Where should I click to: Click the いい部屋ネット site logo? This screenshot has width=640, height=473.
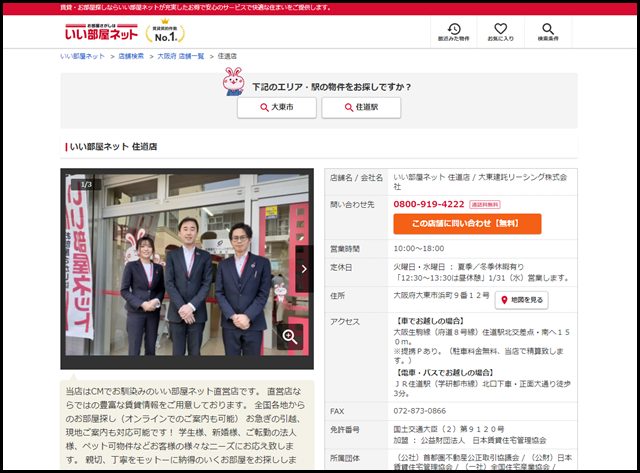click(101, 32)
